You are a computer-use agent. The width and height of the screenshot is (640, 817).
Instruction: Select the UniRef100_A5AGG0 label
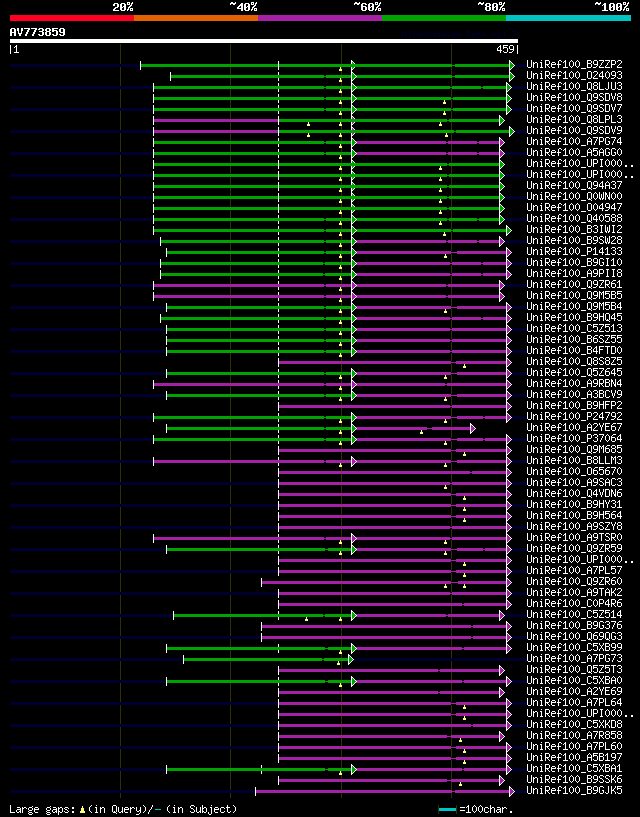pyautogui.click(x=574, y=153)
